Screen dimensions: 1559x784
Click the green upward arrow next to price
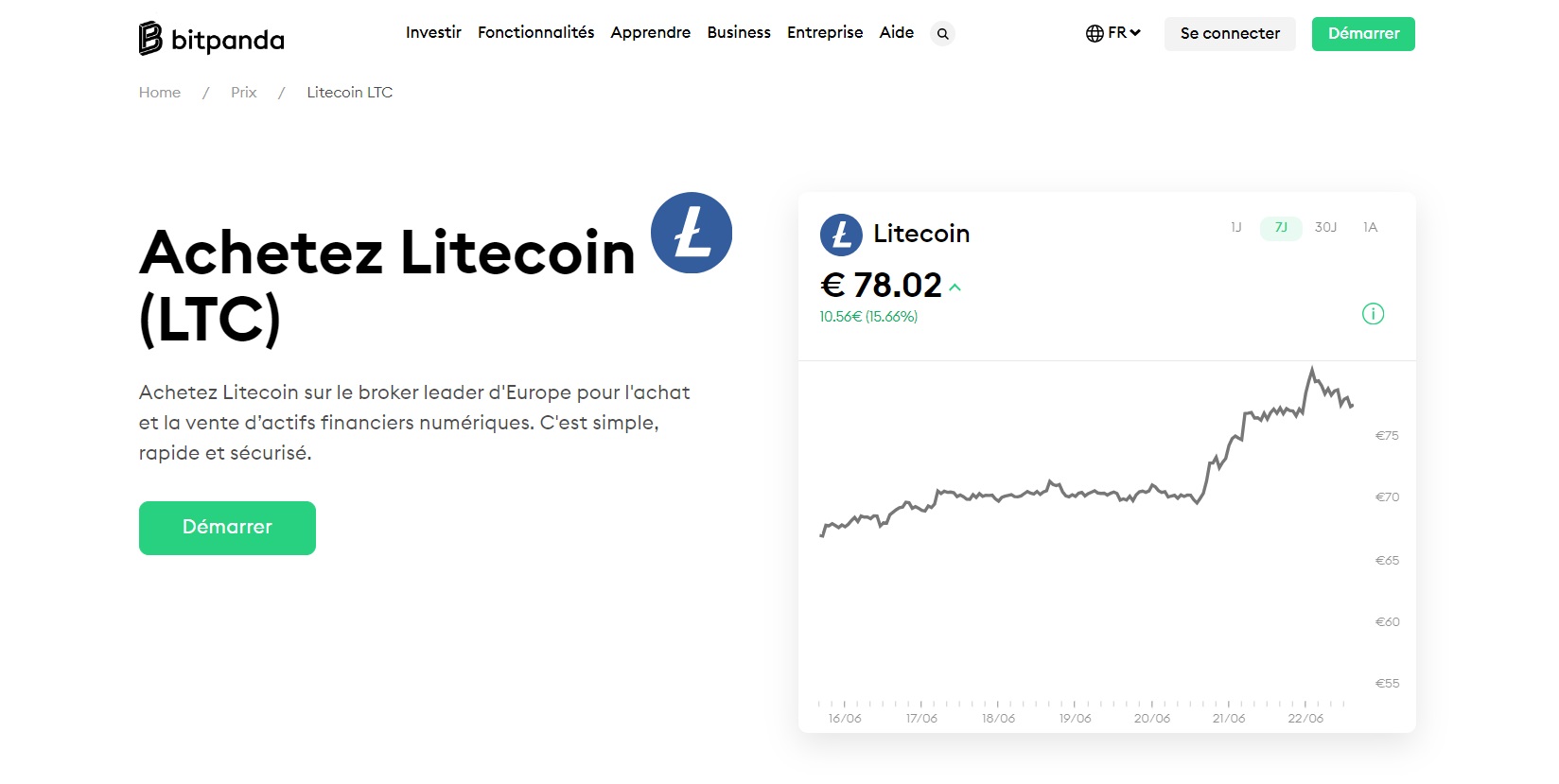(955, 287)
